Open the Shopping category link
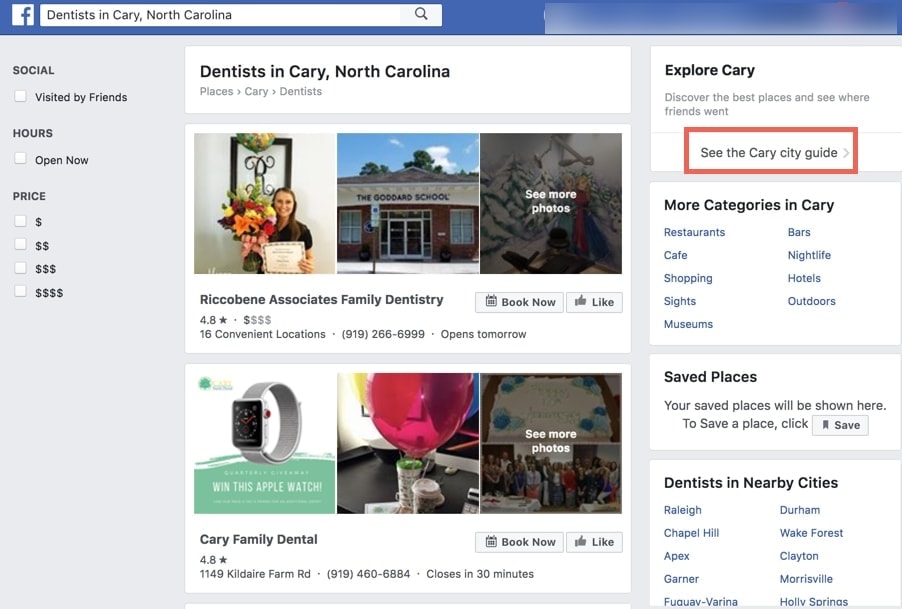The width and height of the screenshot is (902, 609). click(x=688, y=278)
